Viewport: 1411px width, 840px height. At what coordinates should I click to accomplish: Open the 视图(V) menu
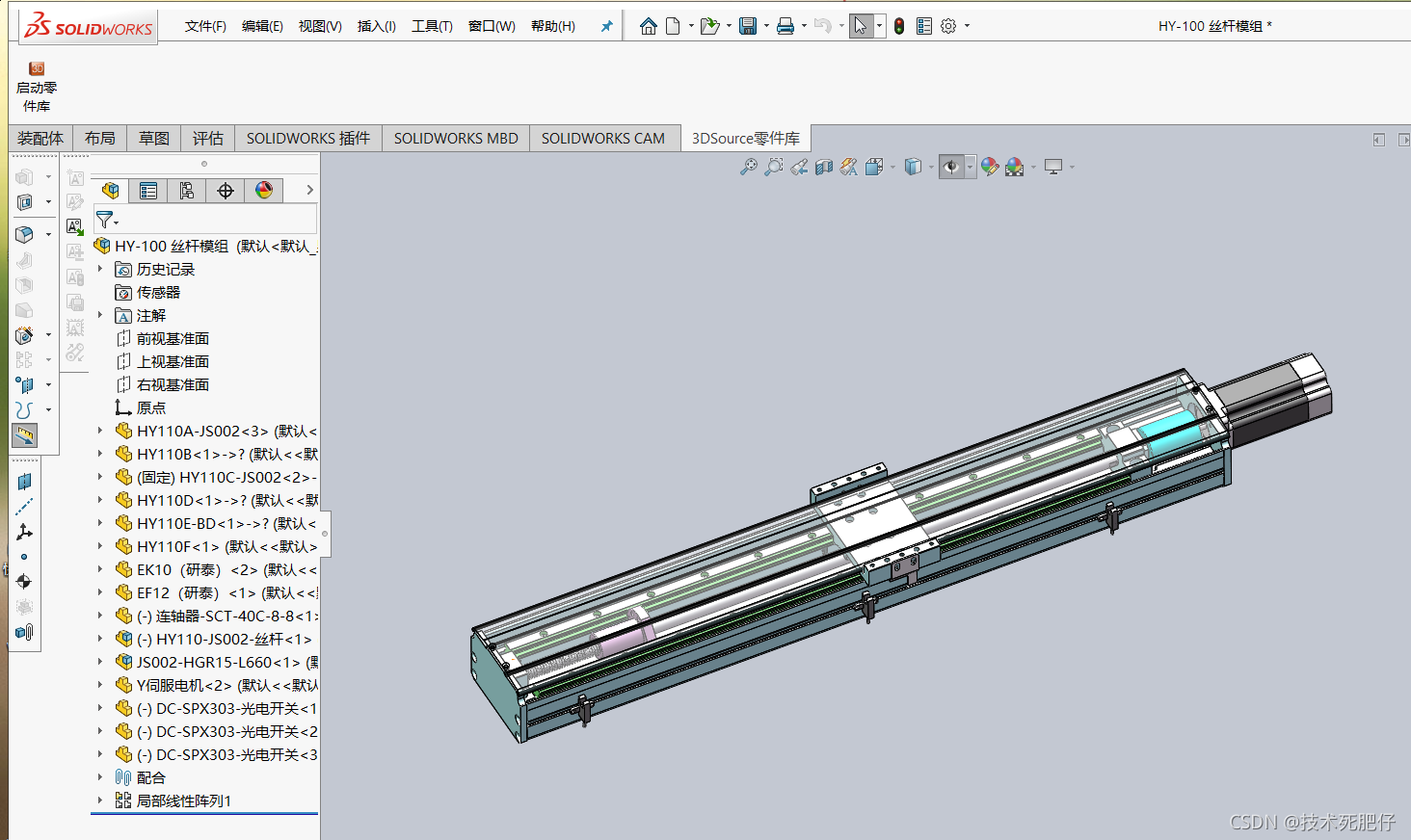click(x=320, y=26)
